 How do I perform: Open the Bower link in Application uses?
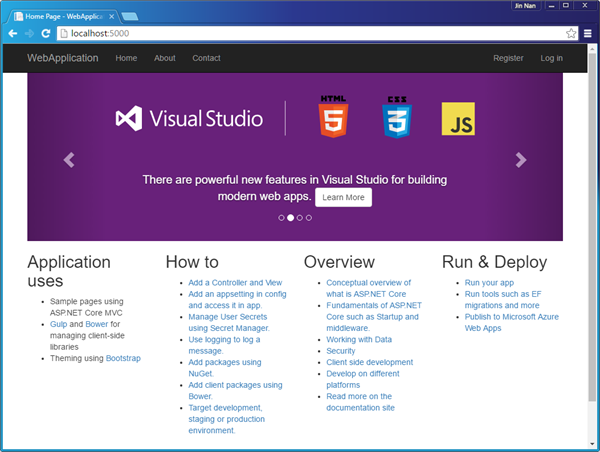(x=97, y=324)
